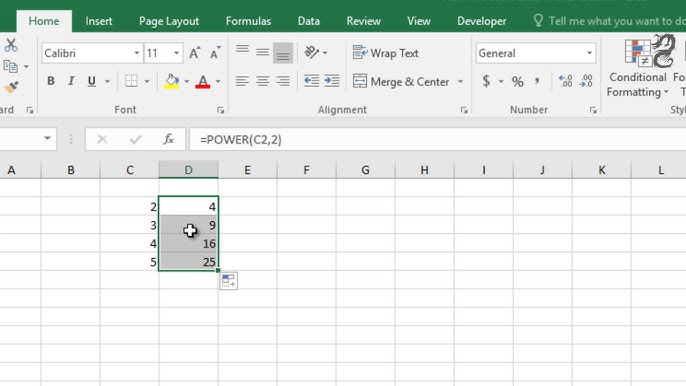Expand the Merge & Center dropdown arrow

pyautogui.click(x=460, y=81)
